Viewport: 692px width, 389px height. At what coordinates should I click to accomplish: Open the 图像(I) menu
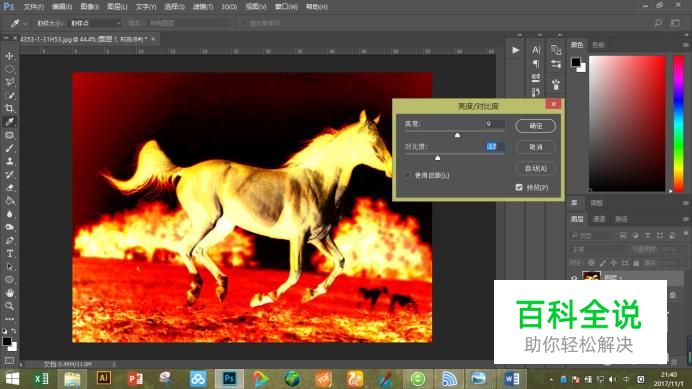tap(90, 7)
